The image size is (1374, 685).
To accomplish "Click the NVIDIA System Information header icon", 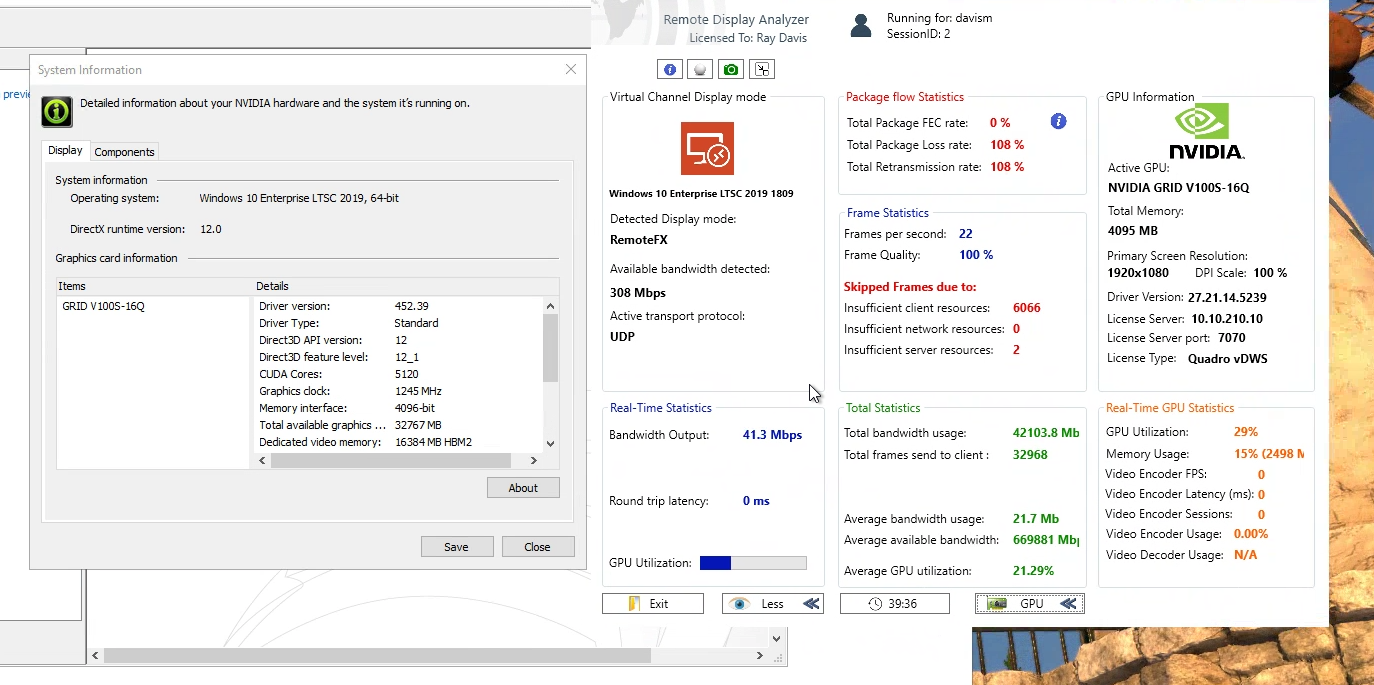I will tap(56, 110).
